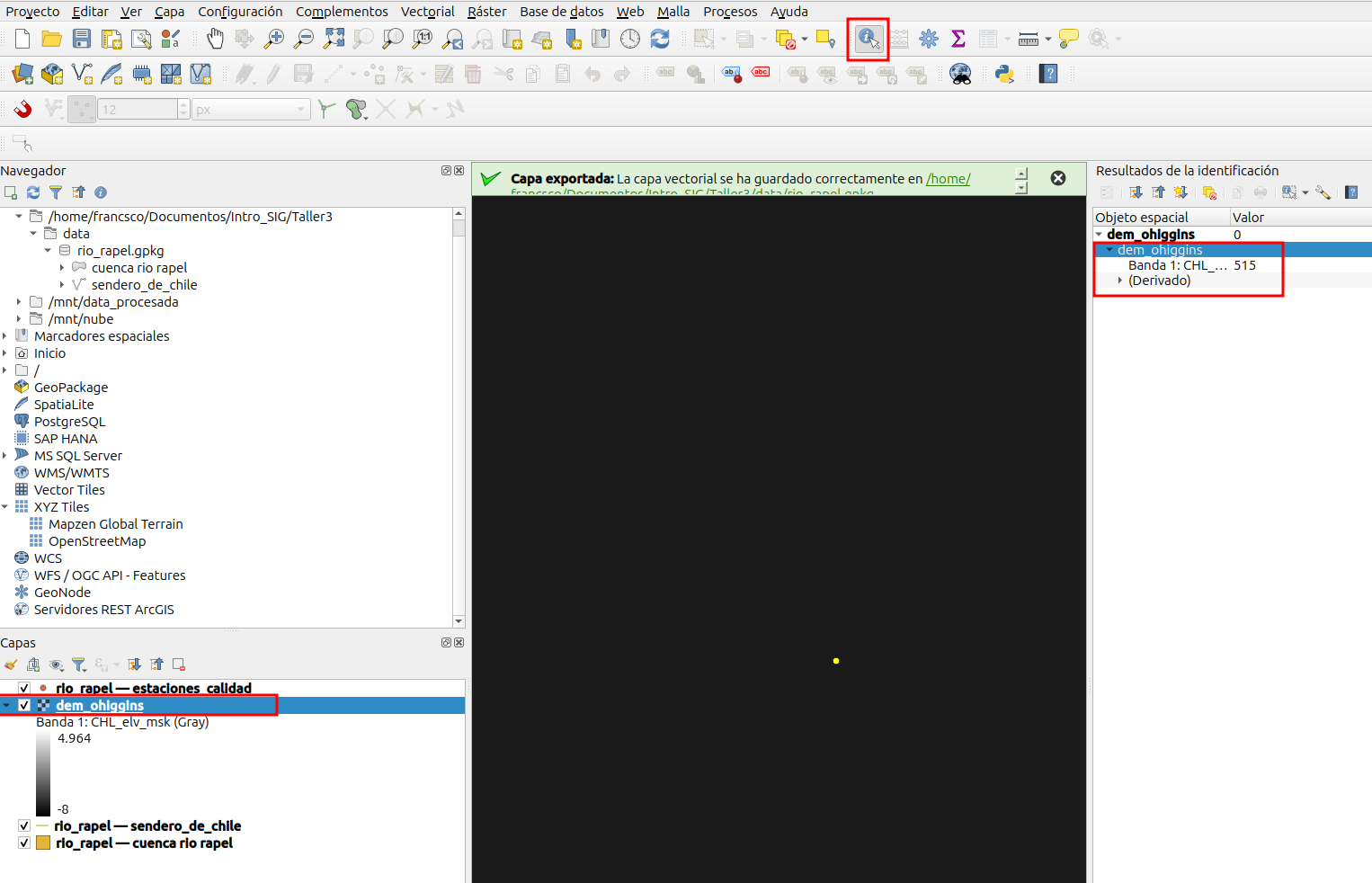Dismiss the Capa exportada message bar
Viewport: 1372px width, 883px height.
coord(1058,178)
